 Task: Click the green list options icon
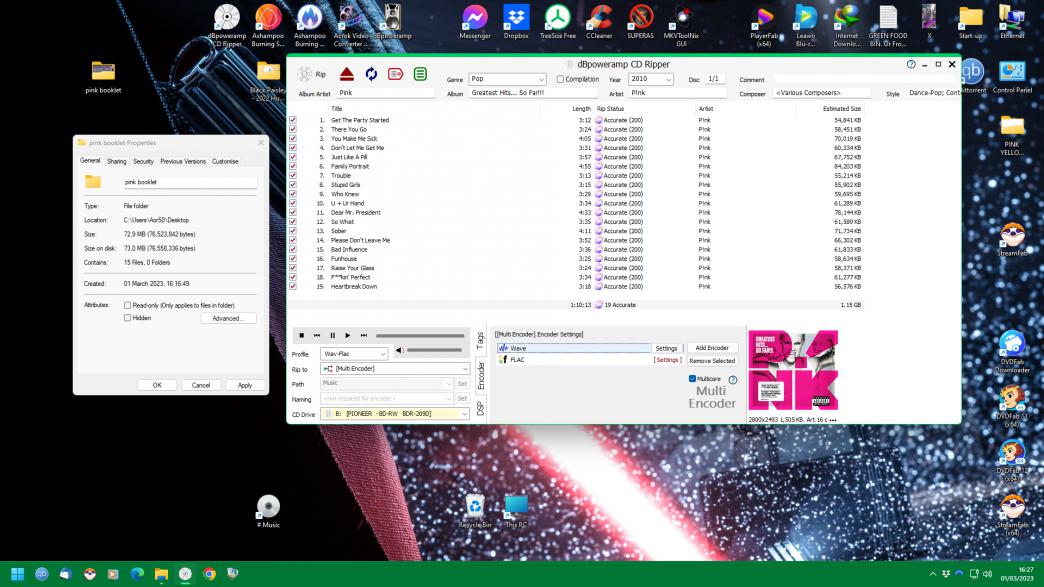[421, 74]
